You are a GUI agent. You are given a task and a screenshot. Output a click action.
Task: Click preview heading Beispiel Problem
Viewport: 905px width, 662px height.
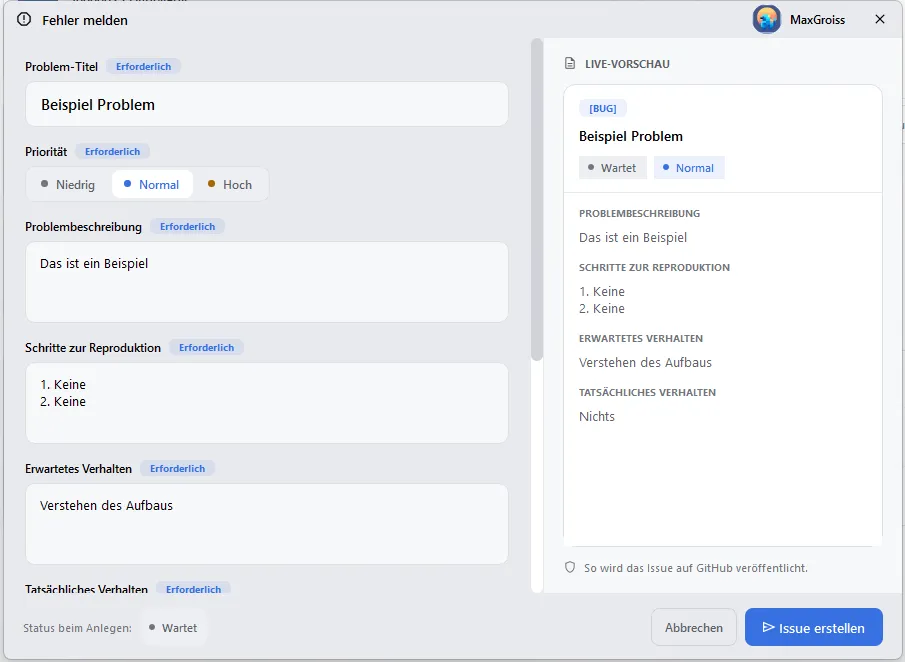[631, 136]
